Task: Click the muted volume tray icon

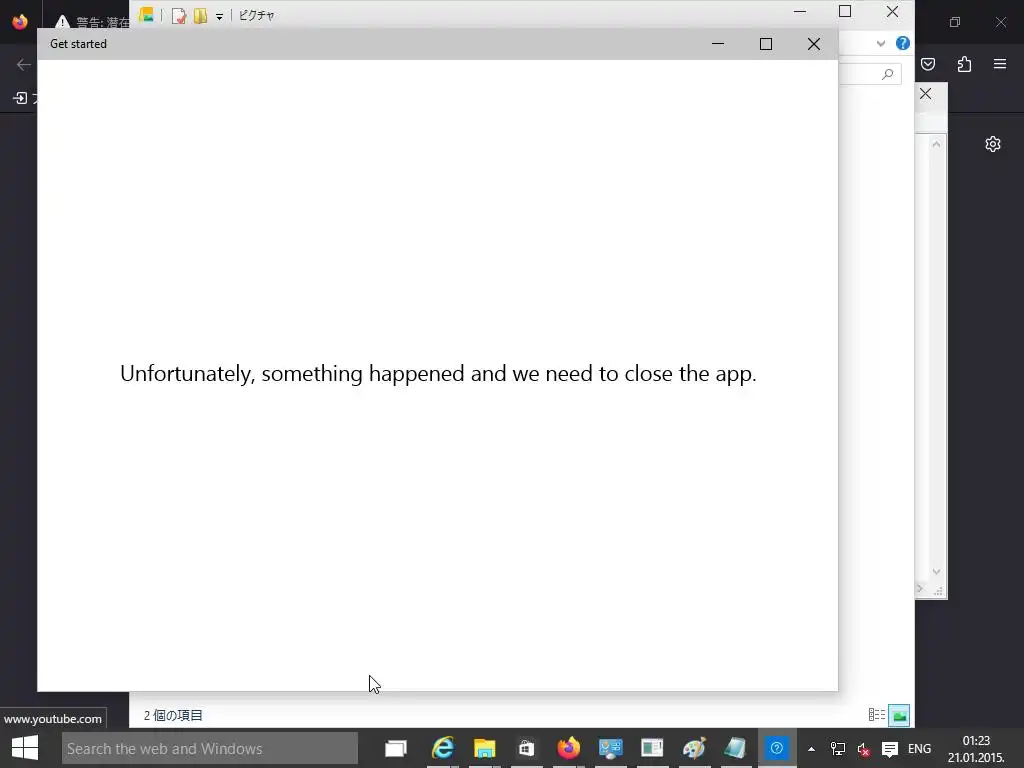Action: [x=863, y=749]
